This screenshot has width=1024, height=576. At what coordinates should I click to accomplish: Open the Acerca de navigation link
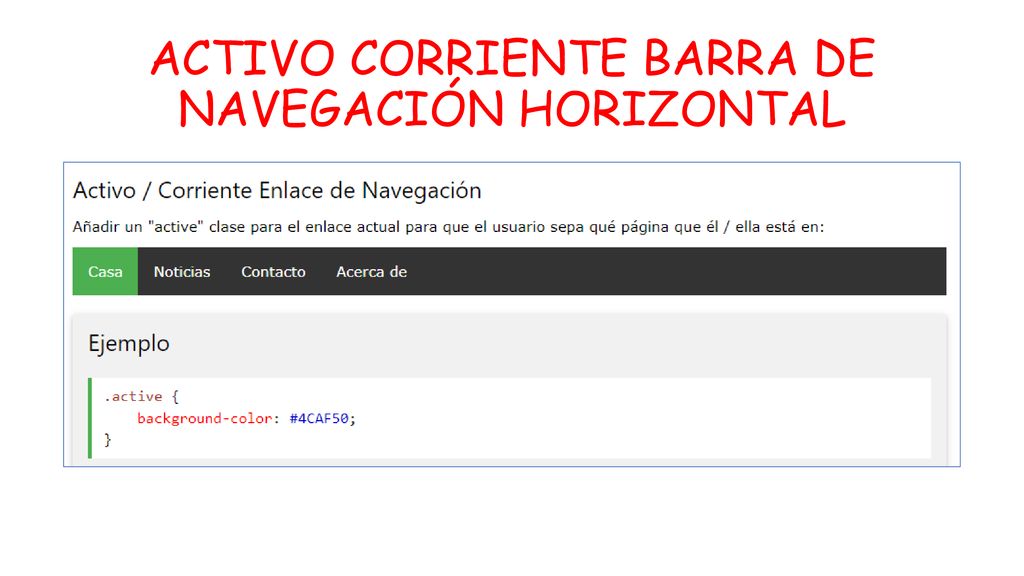coord(371,271)
